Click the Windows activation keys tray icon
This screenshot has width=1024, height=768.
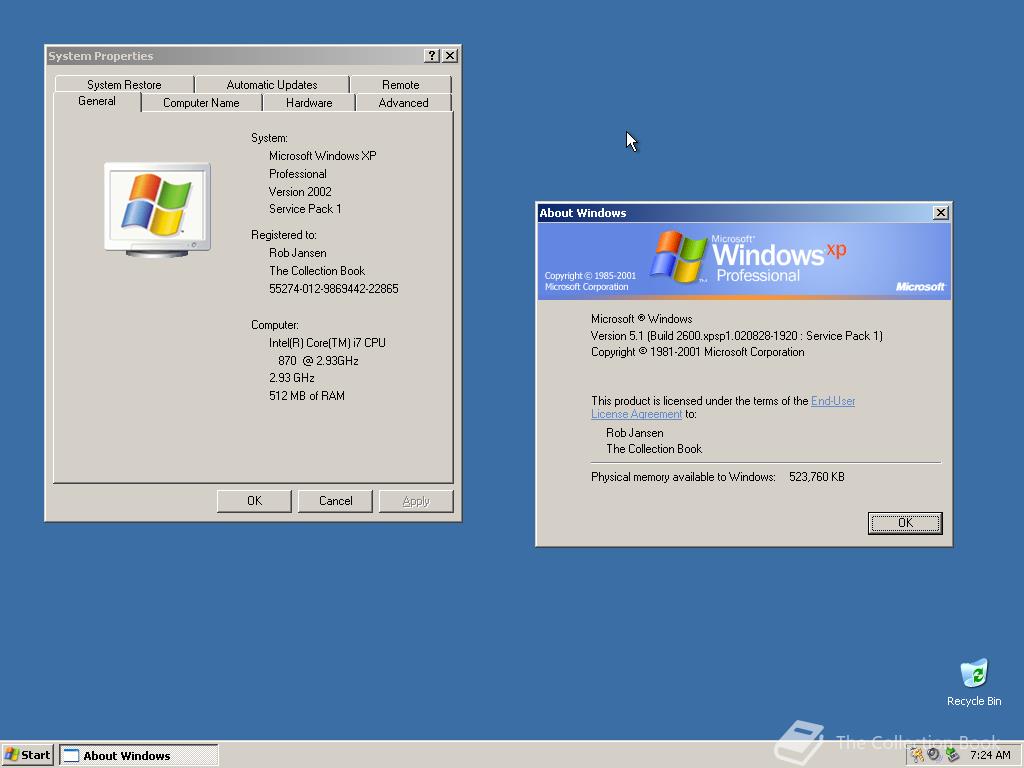point(917,755)
